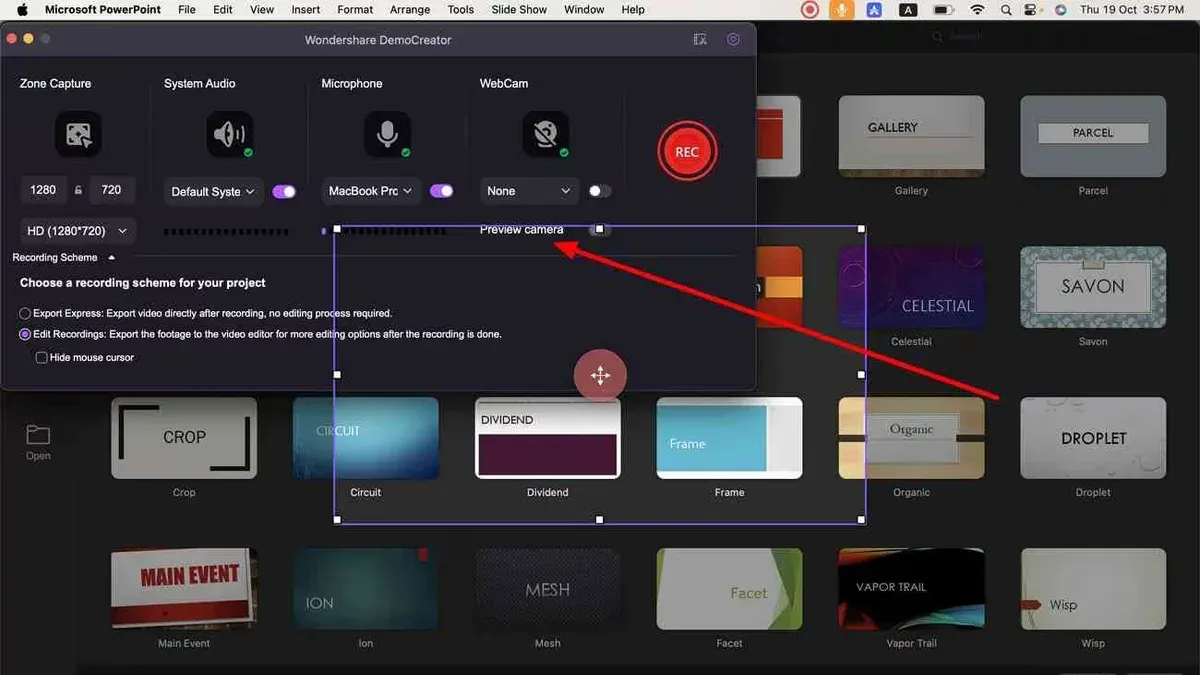Screen dimensions: 1200x675
Task: Toggle the aspect ratio lock icon
Action: point(78,190)
